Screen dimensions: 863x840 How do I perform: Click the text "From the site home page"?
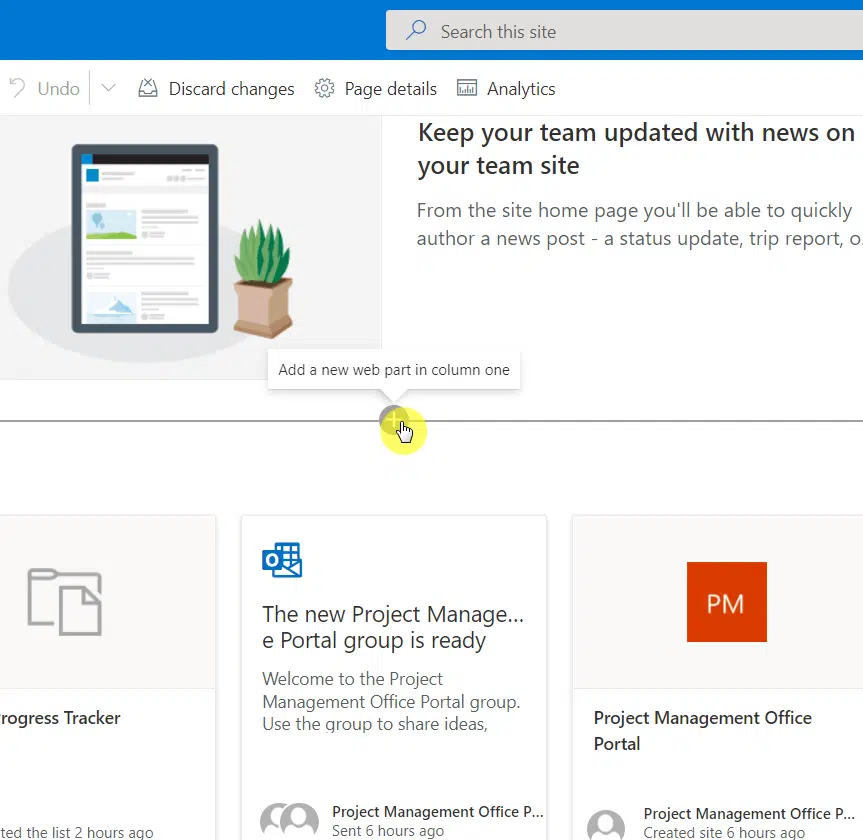click(x=638, y=224)
